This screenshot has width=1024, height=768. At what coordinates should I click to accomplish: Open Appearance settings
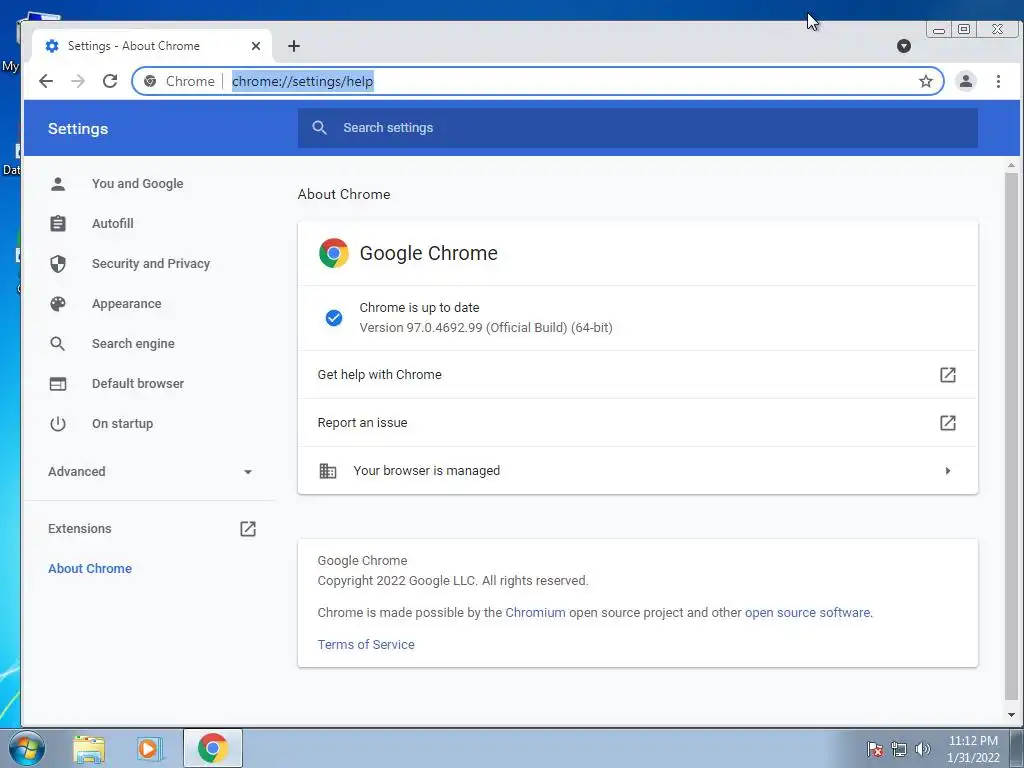click(x=126, y=304)
